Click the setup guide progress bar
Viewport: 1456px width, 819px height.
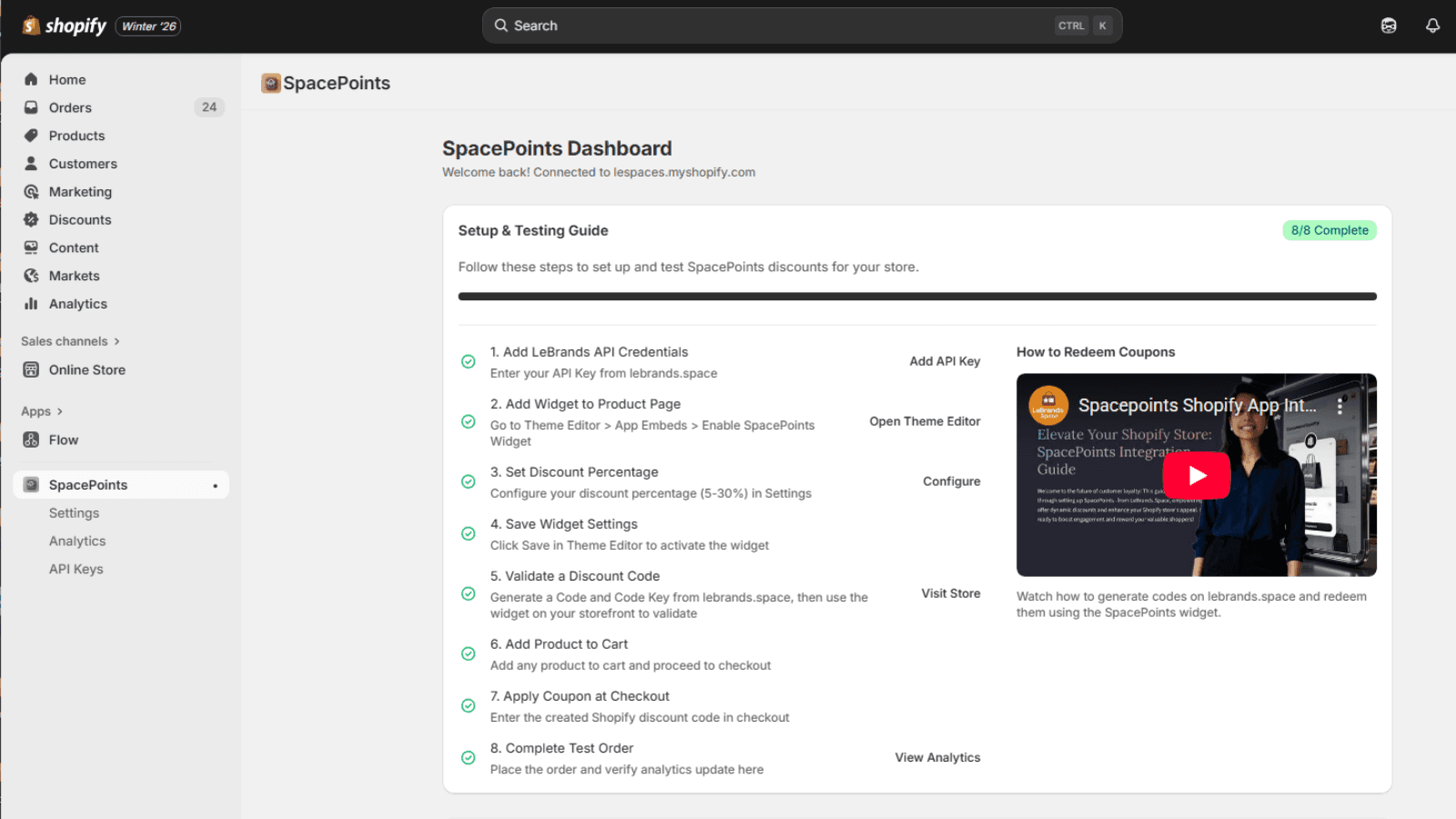(x=916, y=296)
